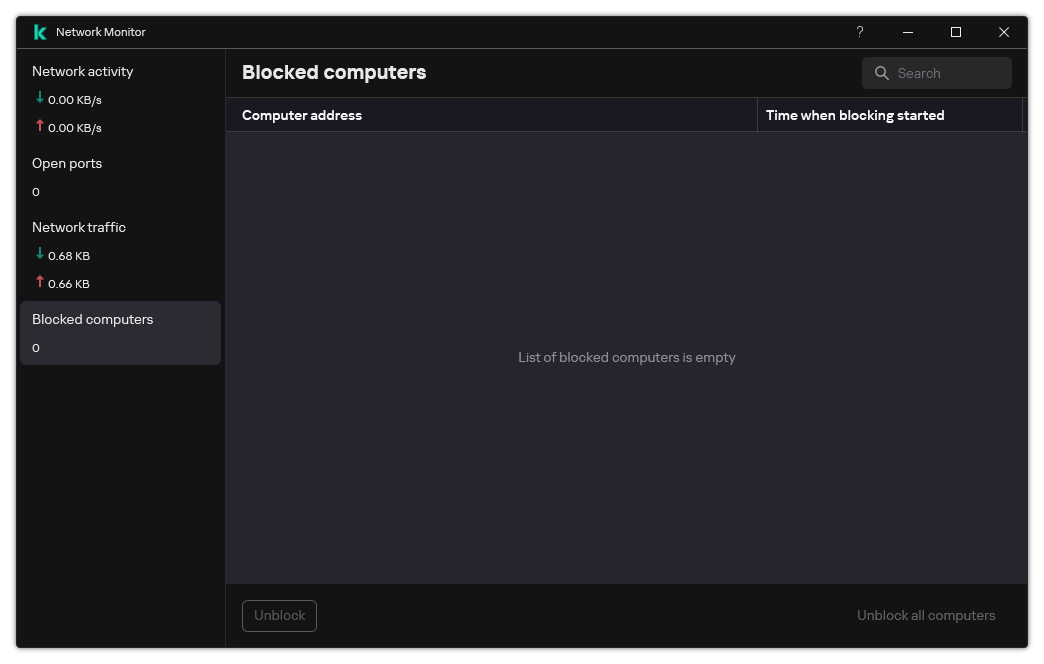Click the green download arrow under Network activity
Screen dimensions: 1044x664
(x=38, y=99)
